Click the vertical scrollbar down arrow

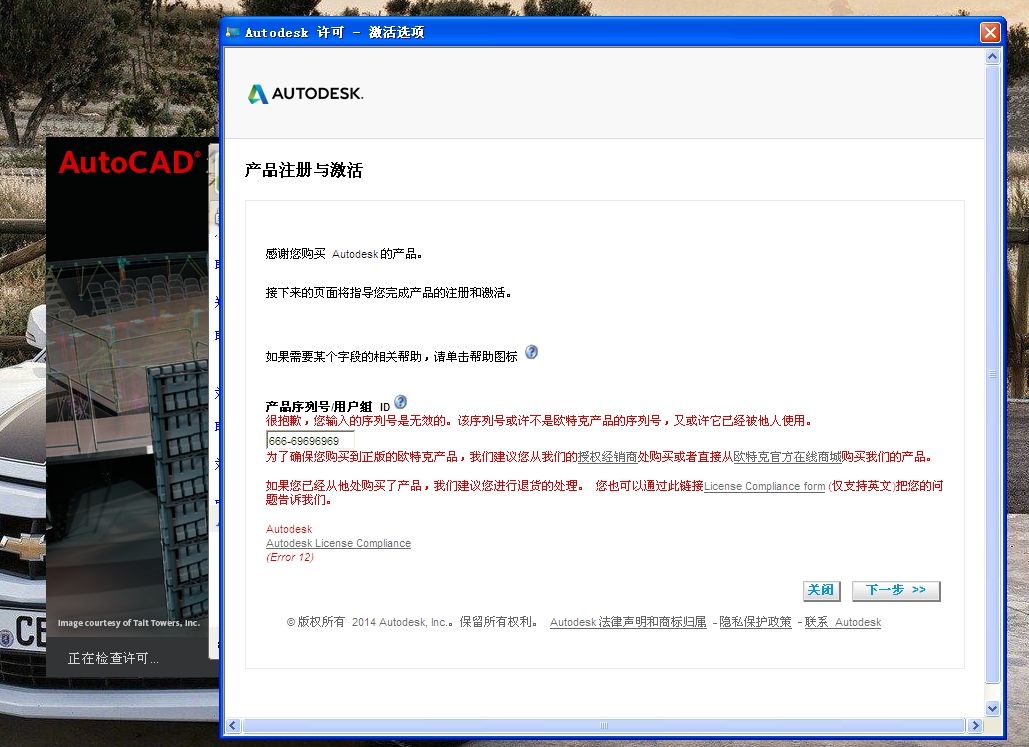pos(992,709)
